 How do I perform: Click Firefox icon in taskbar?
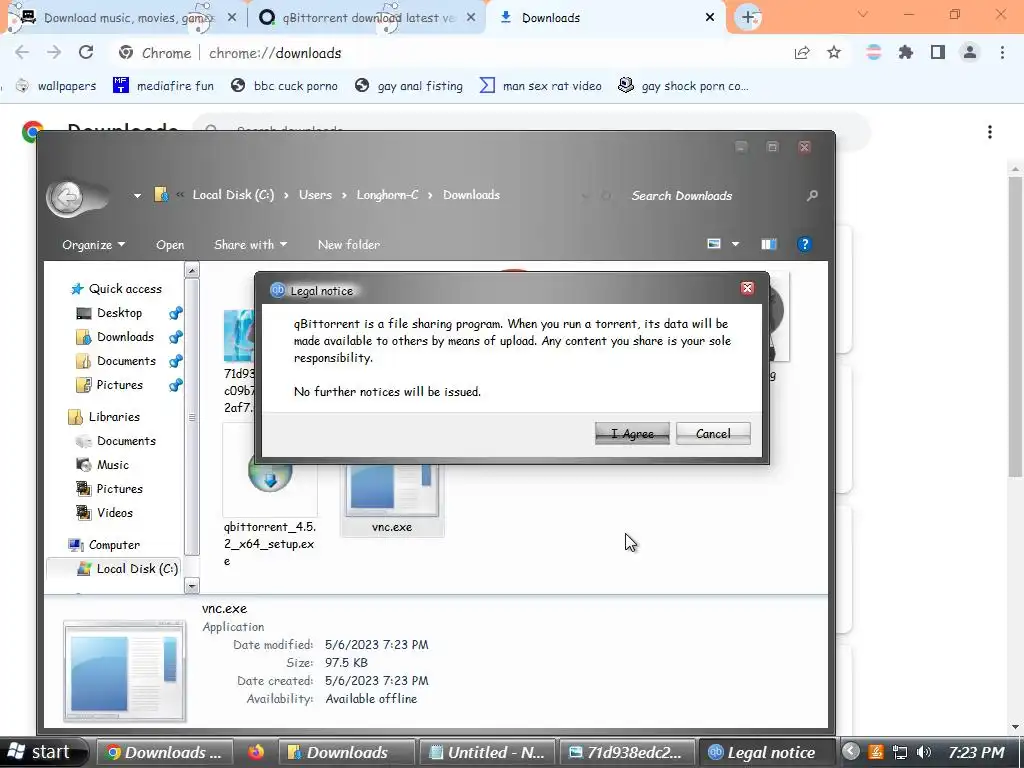point(256,752)
